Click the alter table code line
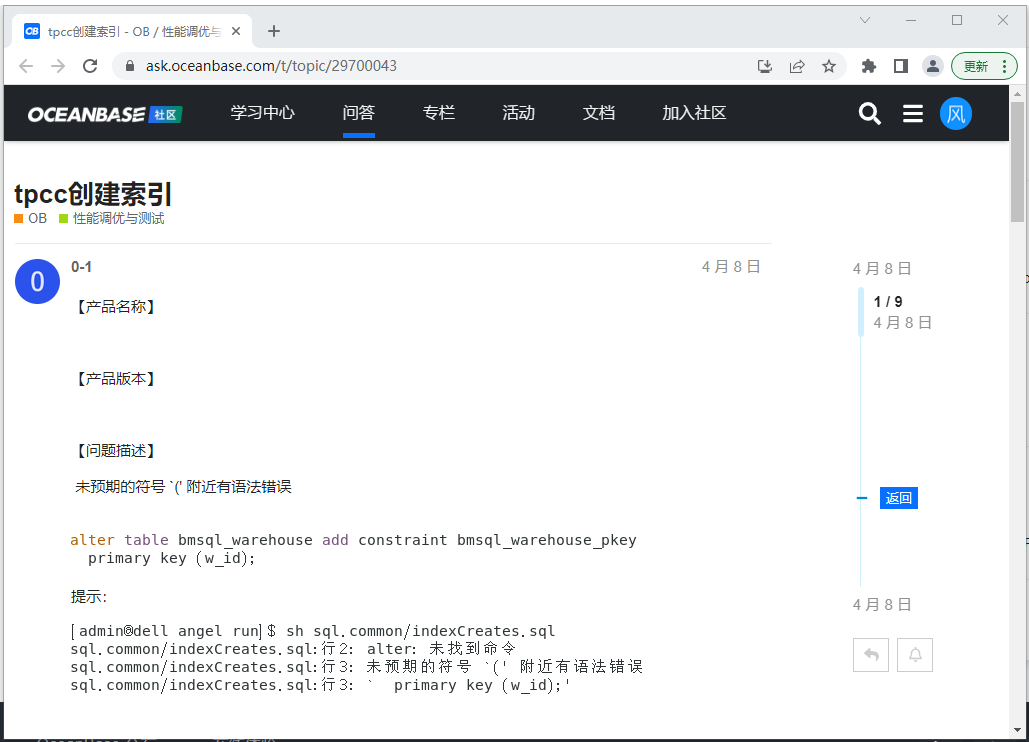1029x742 pixels. (x=353, y=540)
